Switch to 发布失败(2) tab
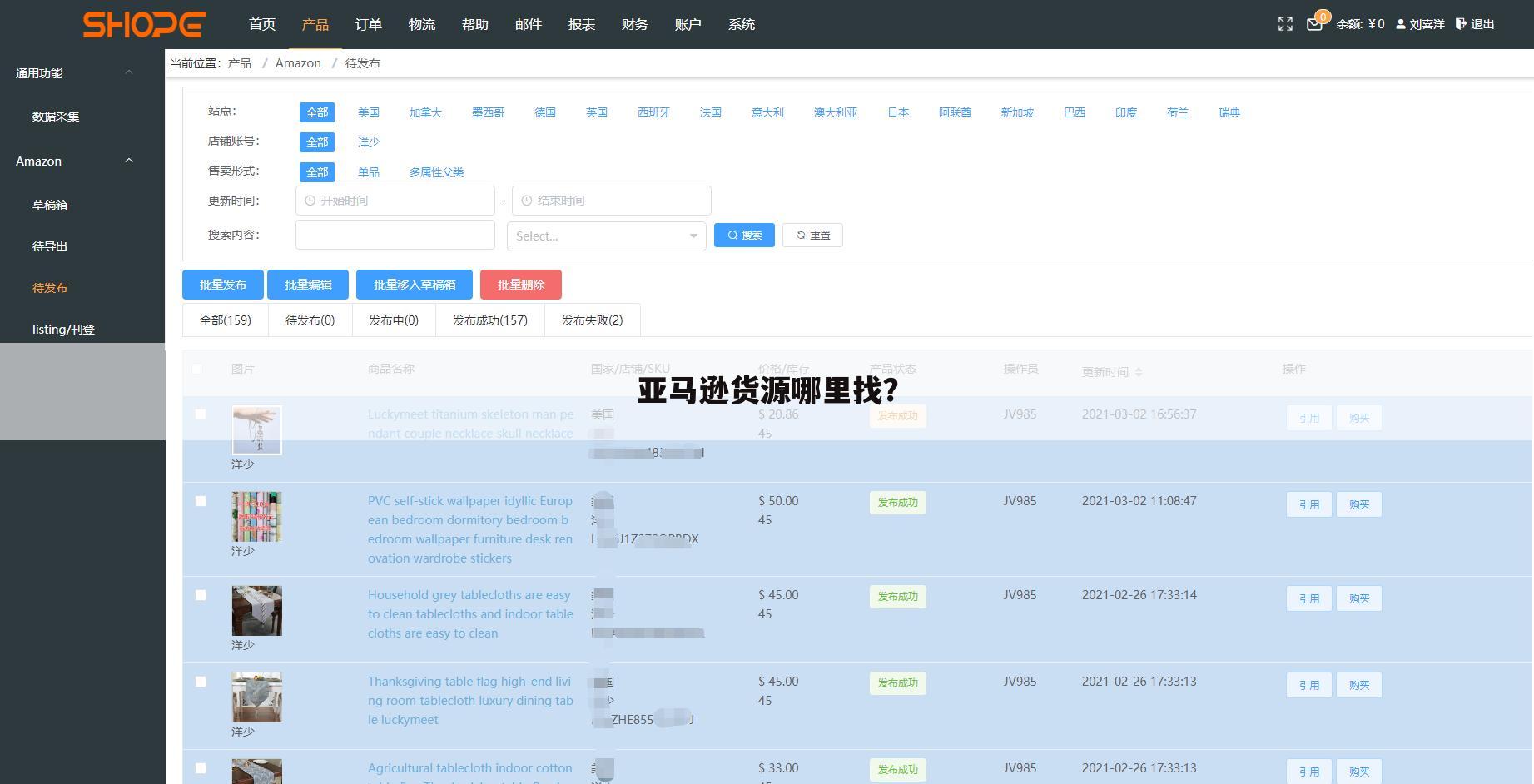The image size is (1534, 784). 592,320
